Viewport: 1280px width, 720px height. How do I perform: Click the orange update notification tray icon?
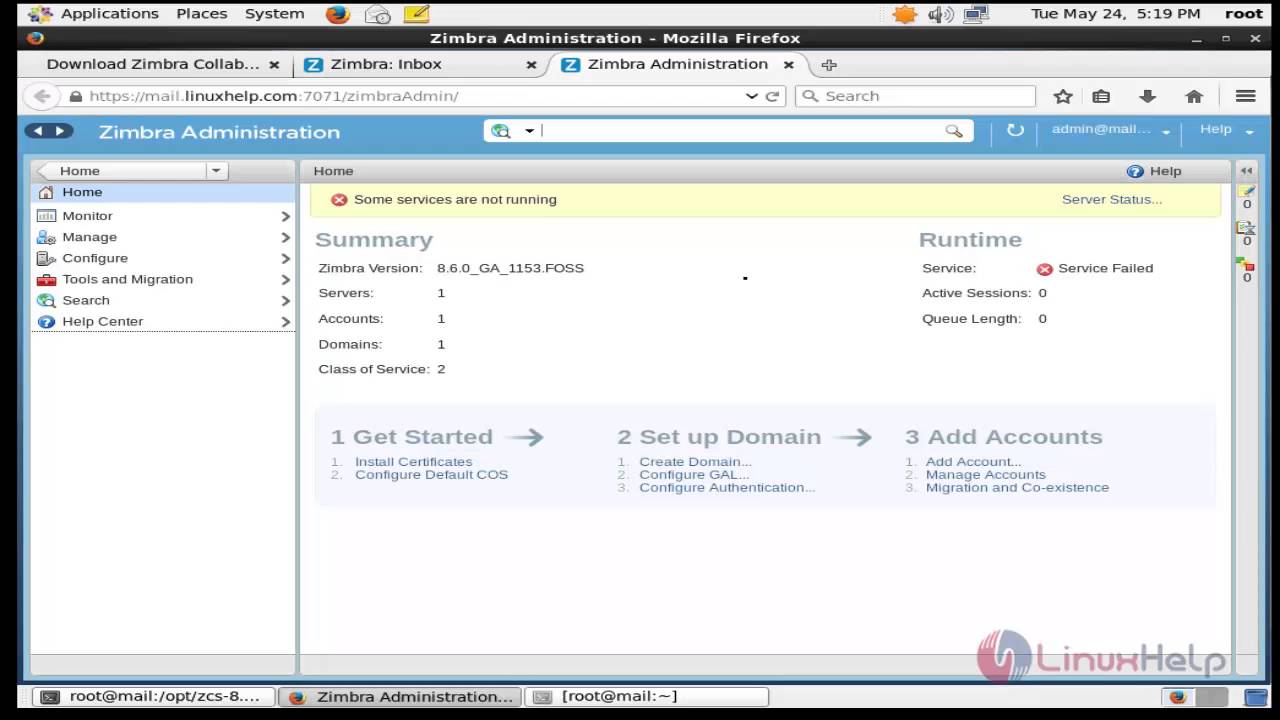click(904, 14)
